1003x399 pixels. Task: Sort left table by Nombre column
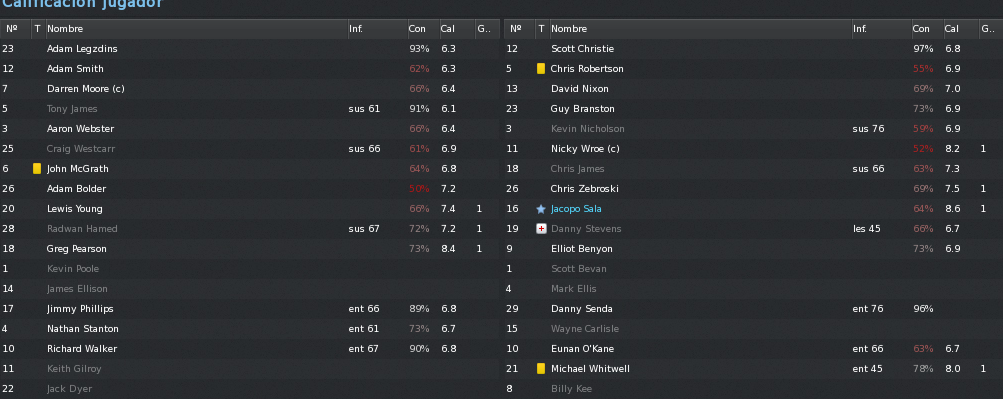click(x=196, y=29)
